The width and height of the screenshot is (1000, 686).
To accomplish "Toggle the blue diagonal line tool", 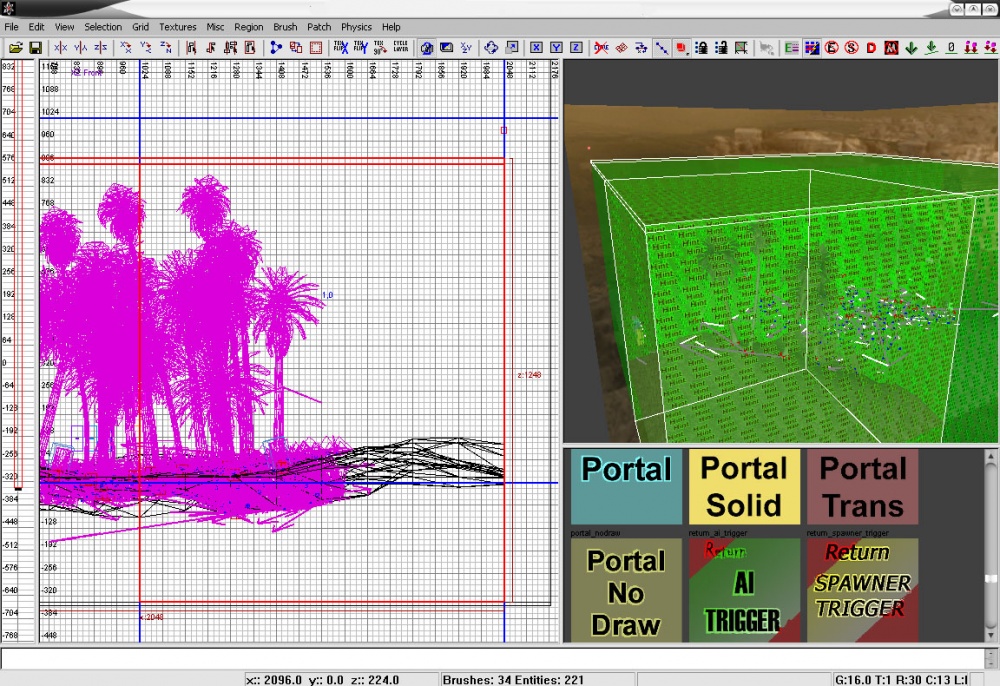I will pos(662,48).
